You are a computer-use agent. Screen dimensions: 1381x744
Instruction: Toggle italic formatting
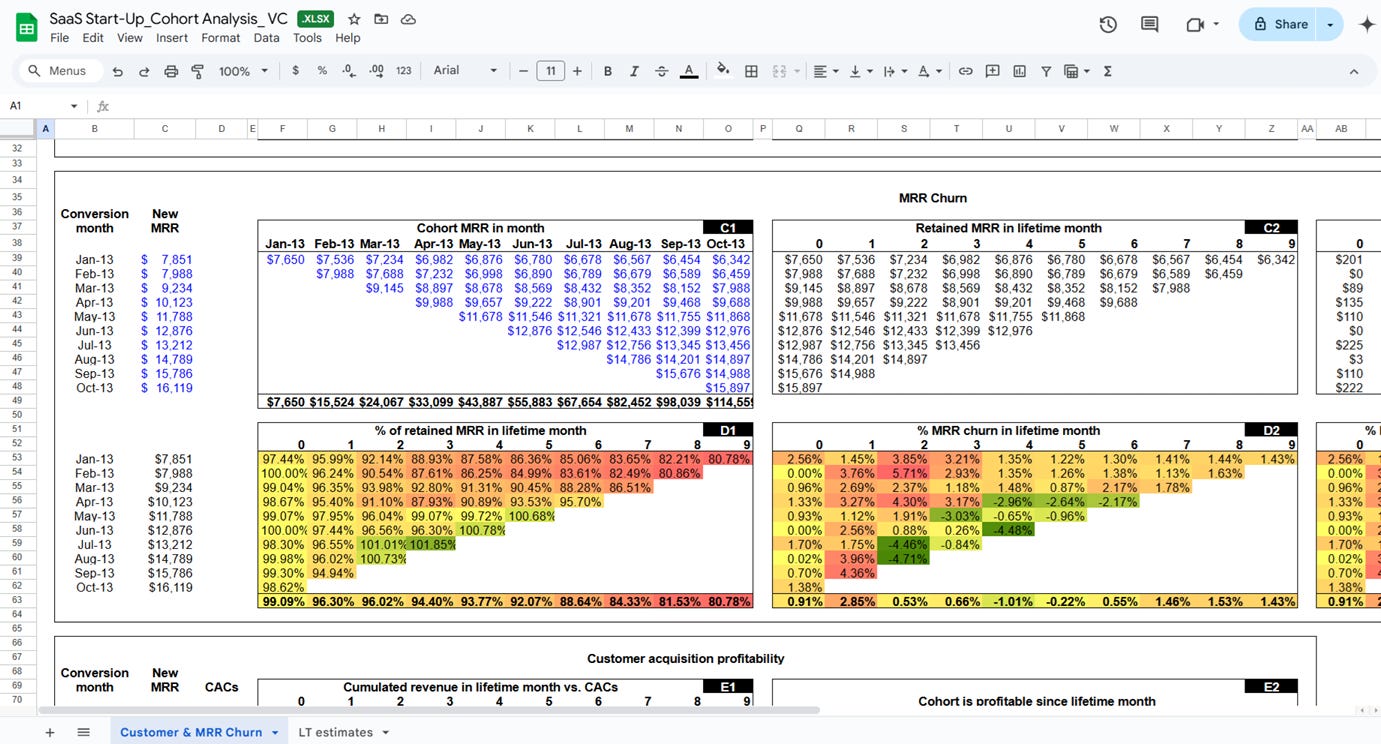coord(634,71)
